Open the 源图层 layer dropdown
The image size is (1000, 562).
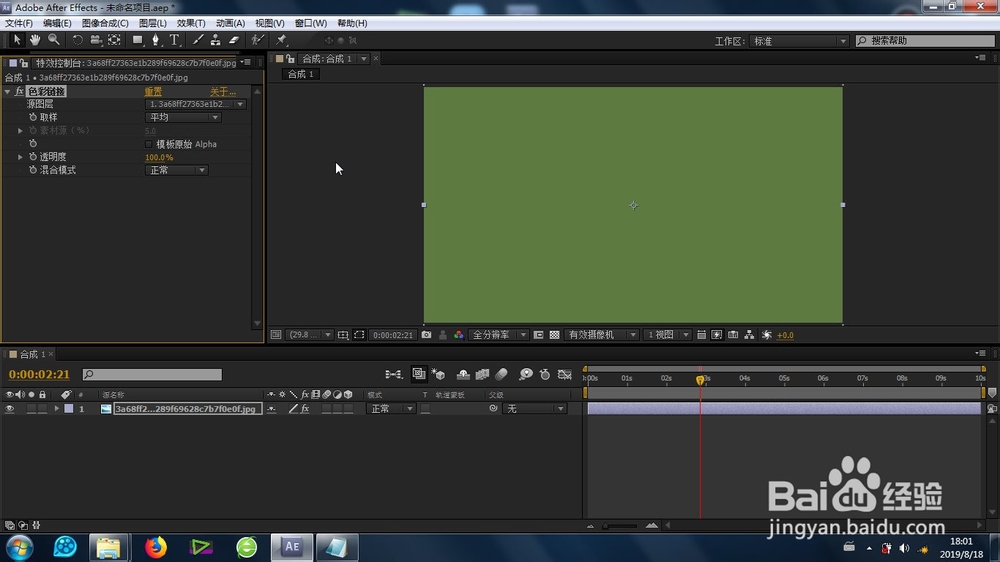[195, 104]
